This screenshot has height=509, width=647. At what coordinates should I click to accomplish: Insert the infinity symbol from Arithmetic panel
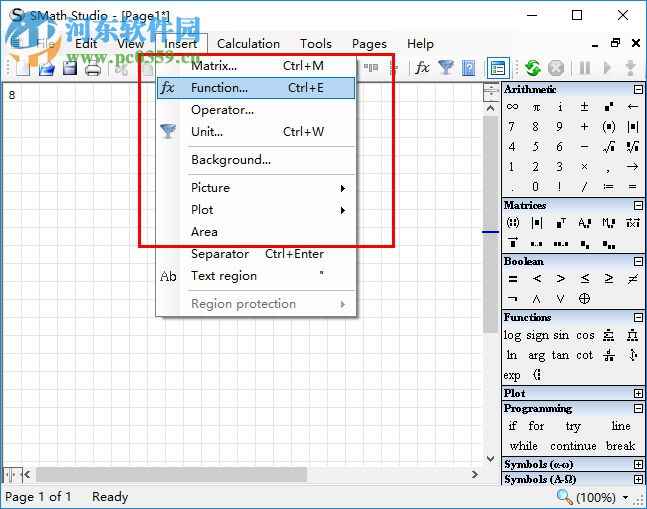pyautogui.click(x=512, y=107)
